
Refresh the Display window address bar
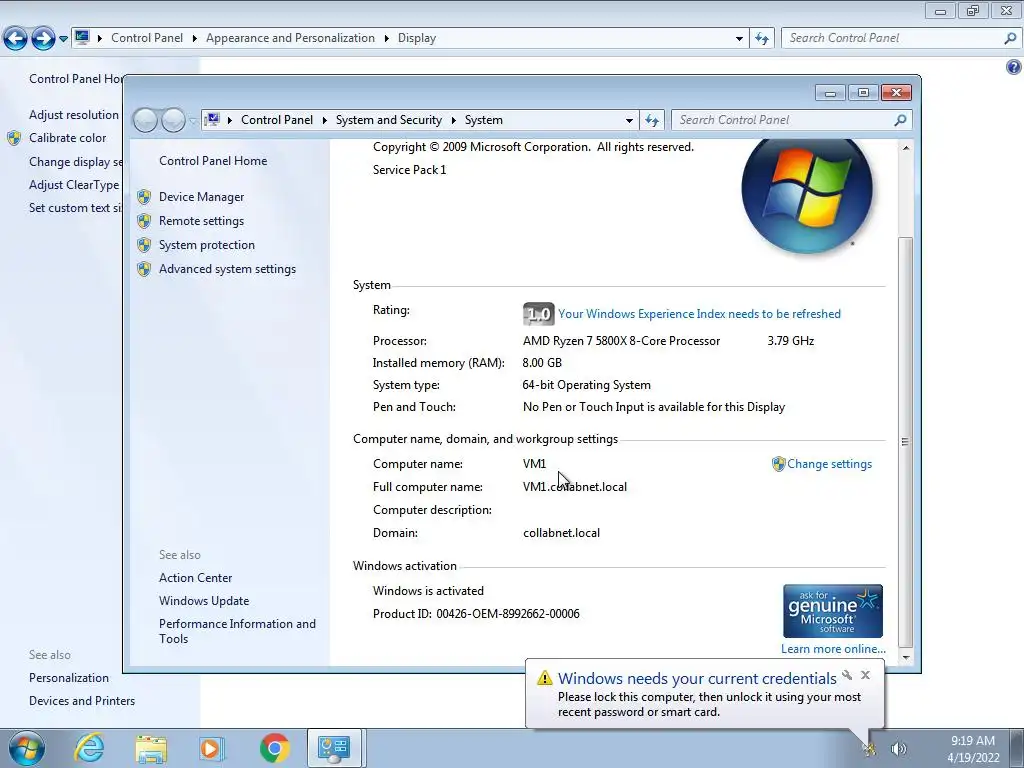(761, 39)
